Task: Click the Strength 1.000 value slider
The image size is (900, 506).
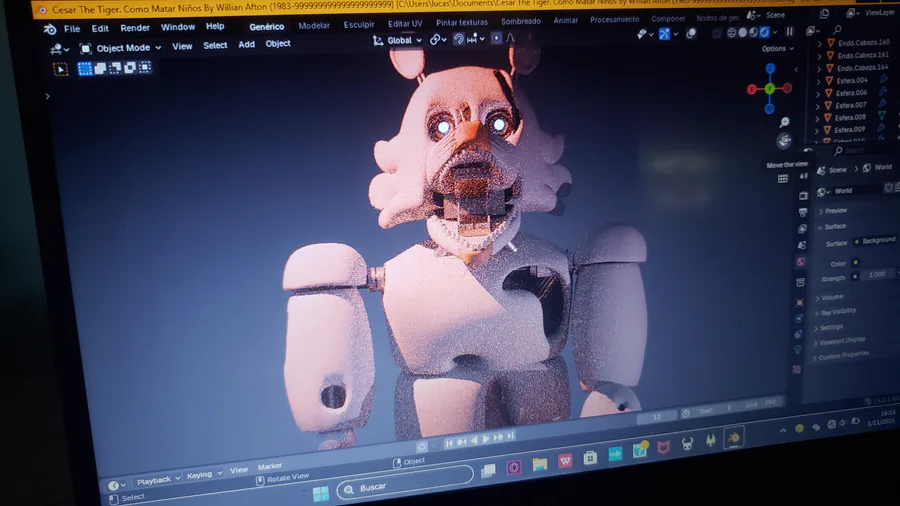Action: pos(876,275)
